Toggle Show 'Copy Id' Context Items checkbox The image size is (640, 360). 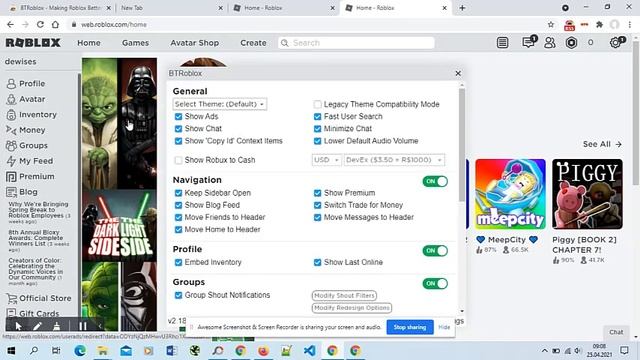(178, 141)
